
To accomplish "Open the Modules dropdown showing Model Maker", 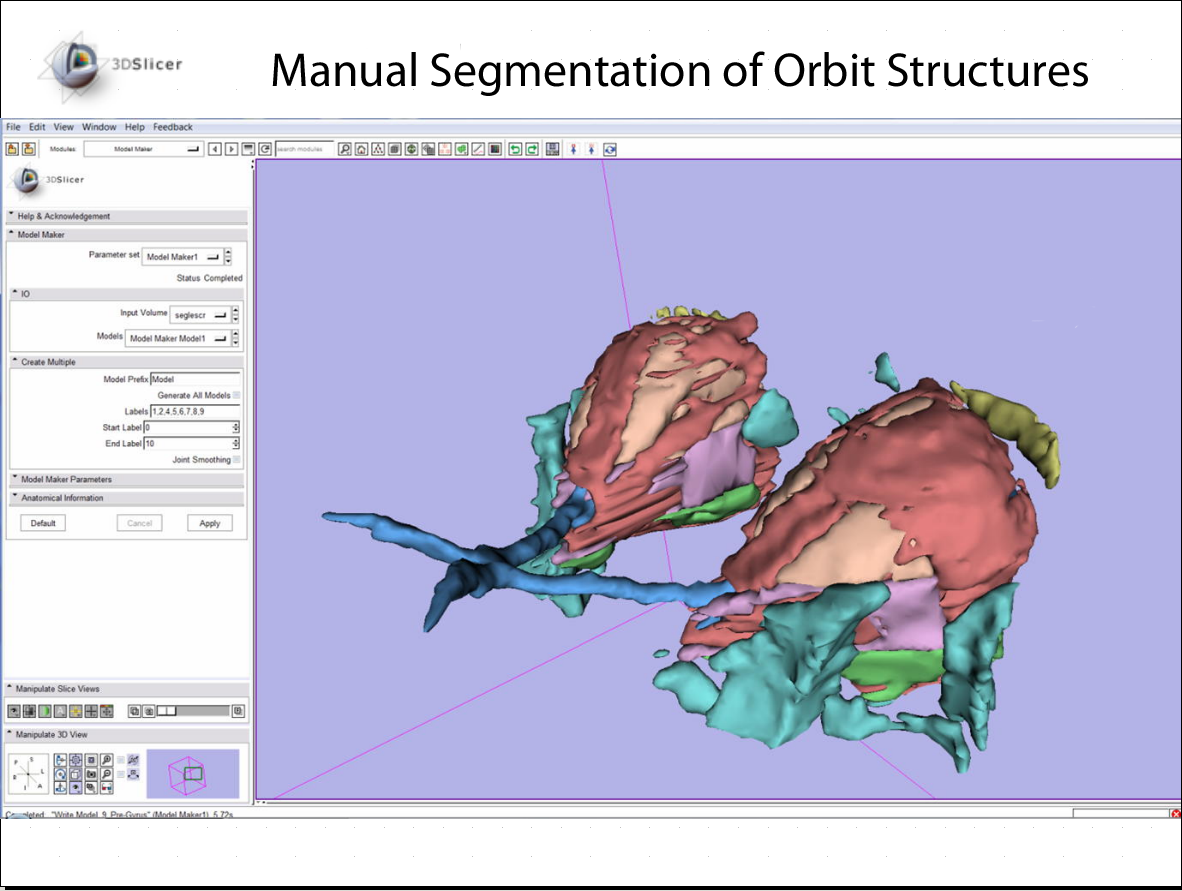I will [x=143, y=149].
